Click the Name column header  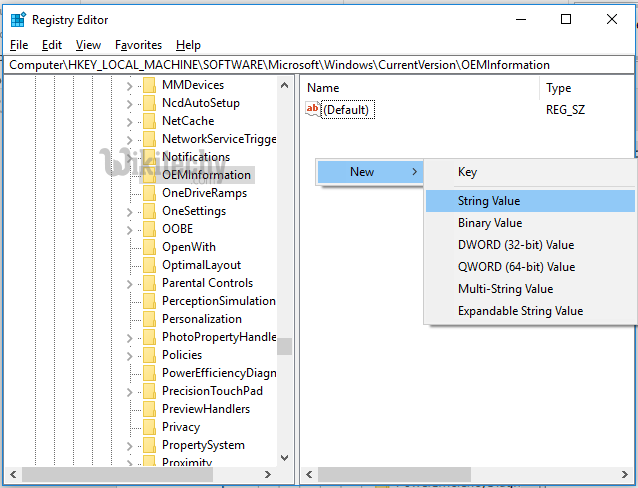click(x=323, y=88)
